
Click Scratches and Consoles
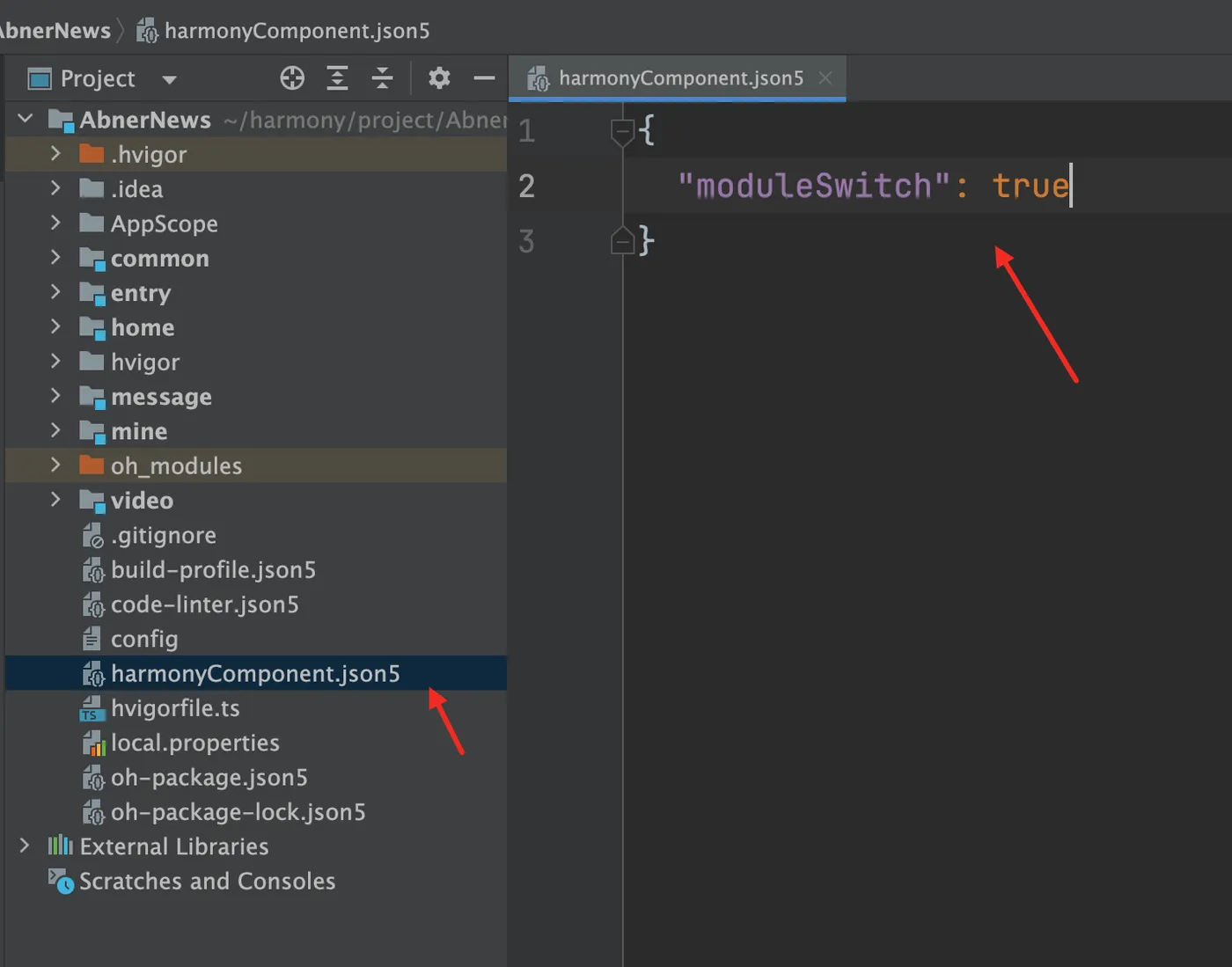click(207, 881)
